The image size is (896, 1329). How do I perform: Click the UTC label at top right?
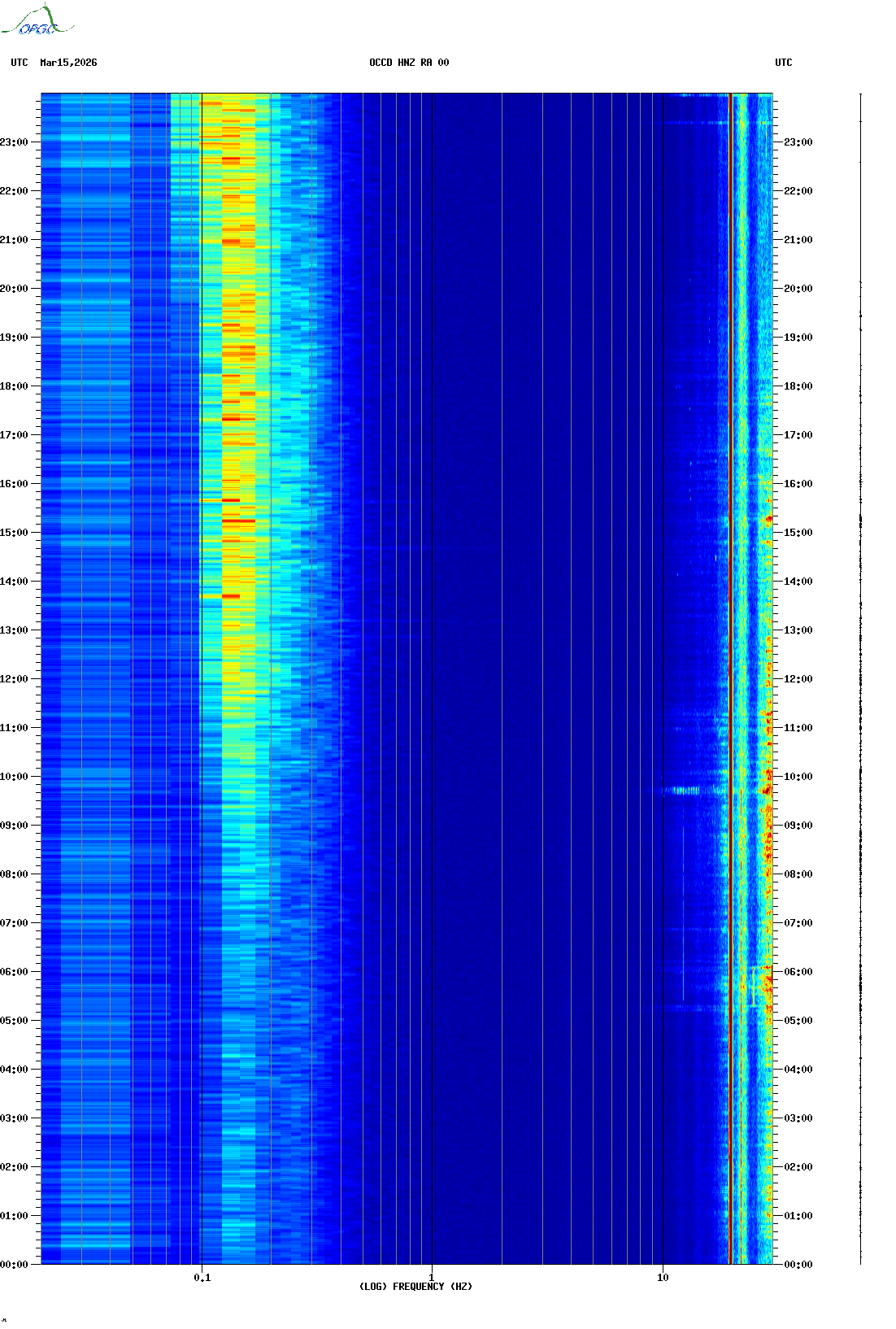783,63
